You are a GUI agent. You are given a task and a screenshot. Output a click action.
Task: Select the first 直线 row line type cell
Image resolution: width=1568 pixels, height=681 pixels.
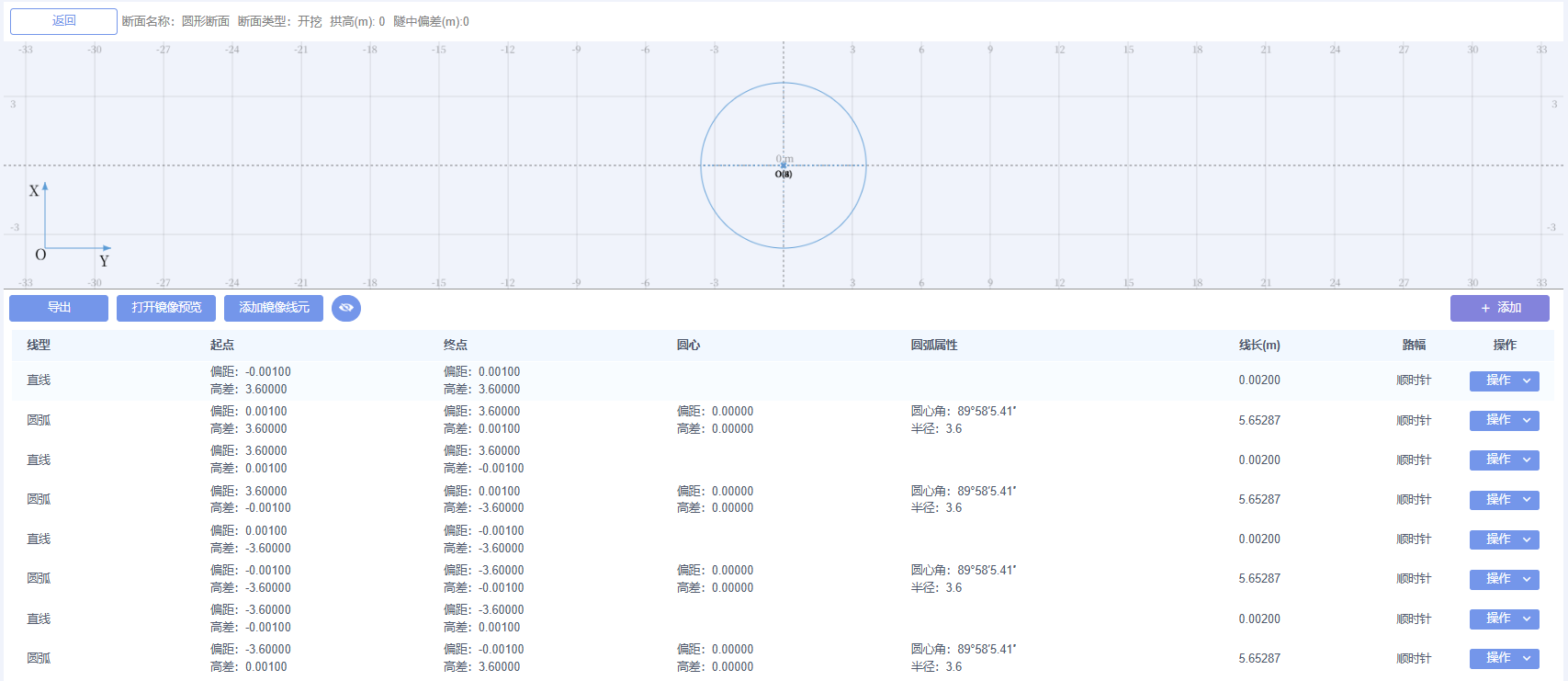coord(39,380)
